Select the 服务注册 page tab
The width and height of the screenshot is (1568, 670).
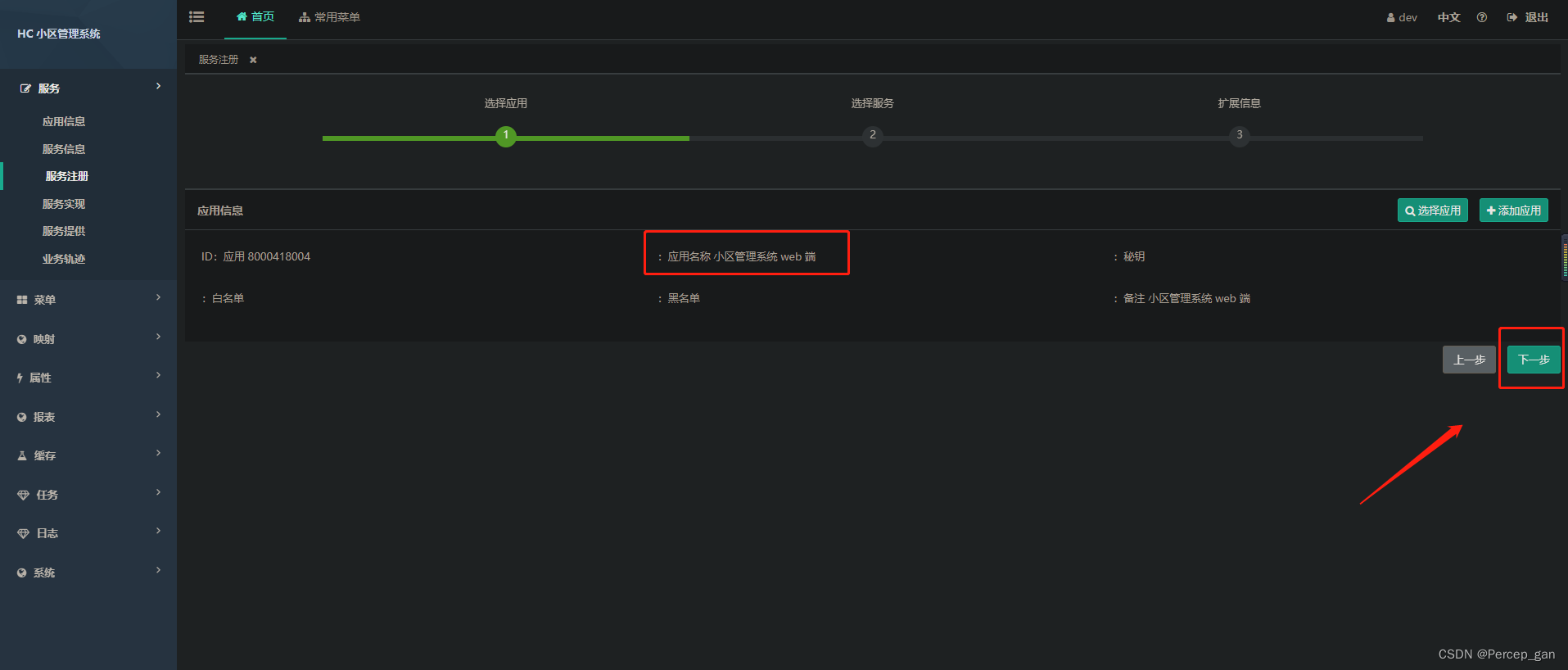tap(219, 60)
